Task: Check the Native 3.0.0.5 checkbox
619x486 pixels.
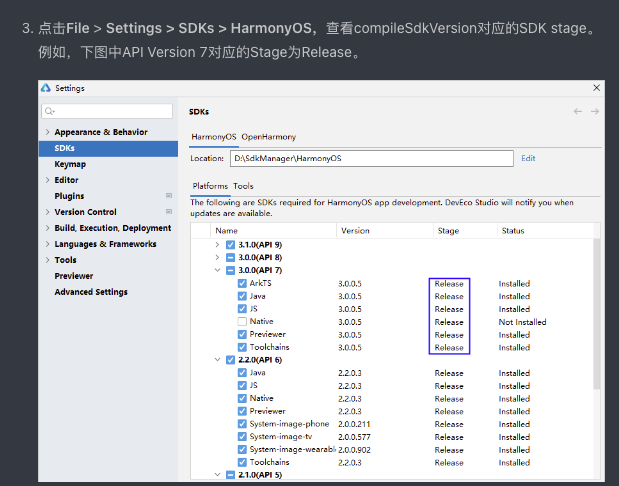Action: 242,321
